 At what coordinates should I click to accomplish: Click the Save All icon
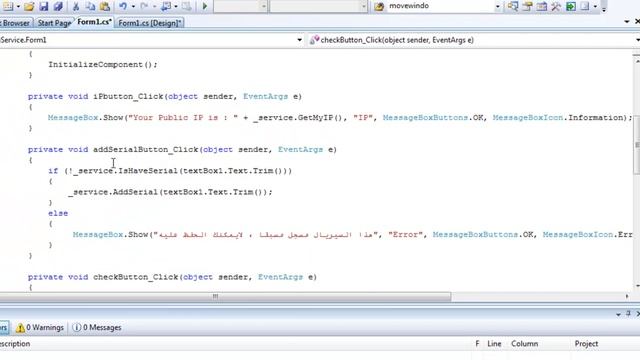[58, 6]
